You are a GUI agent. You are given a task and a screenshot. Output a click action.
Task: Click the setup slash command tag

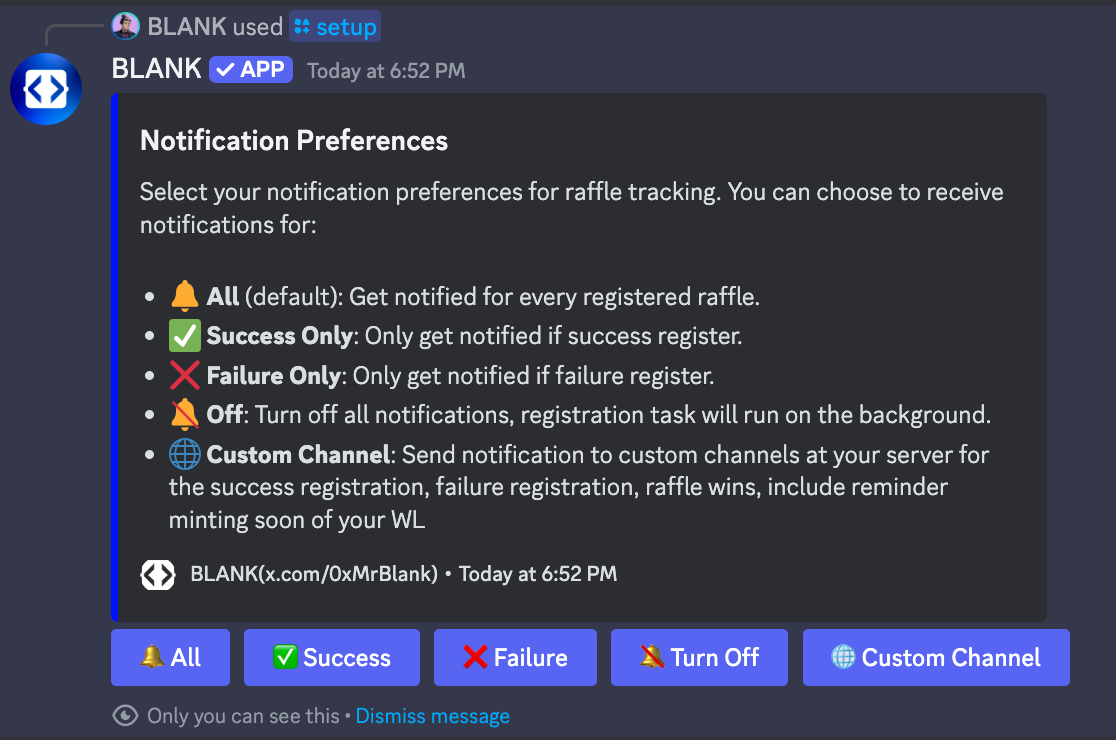coord(335,27)
